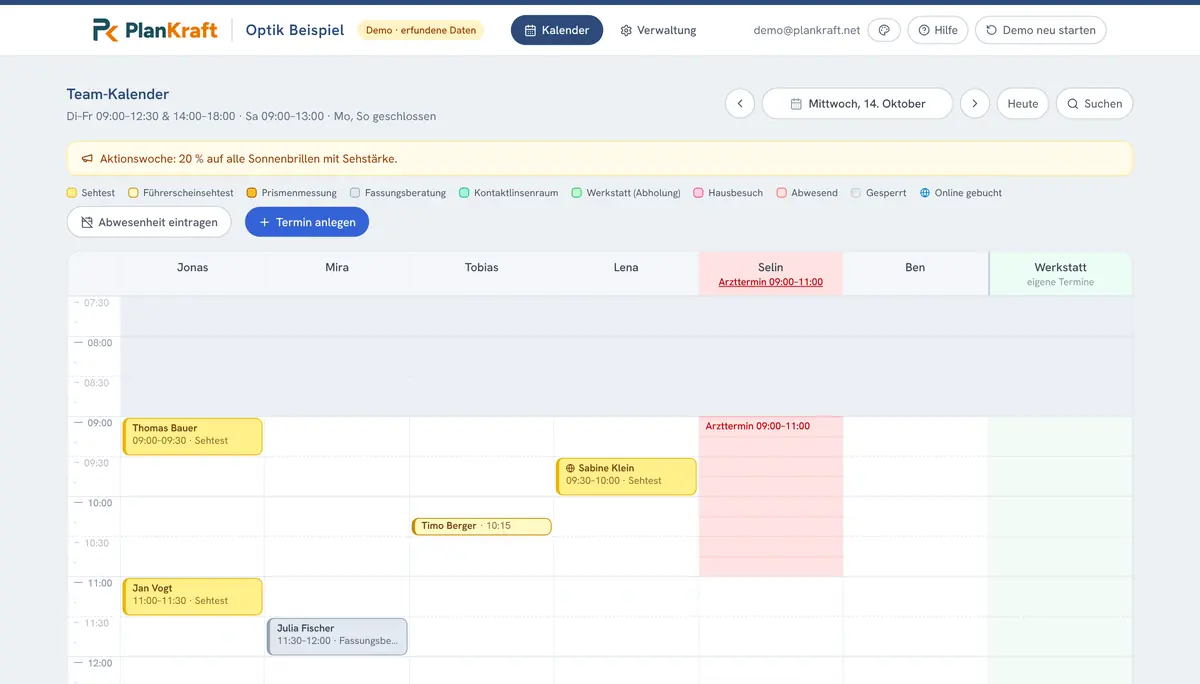Go to next day with right chevron
The width and height of the screenshot is (1200, 684).
point(975,103)
